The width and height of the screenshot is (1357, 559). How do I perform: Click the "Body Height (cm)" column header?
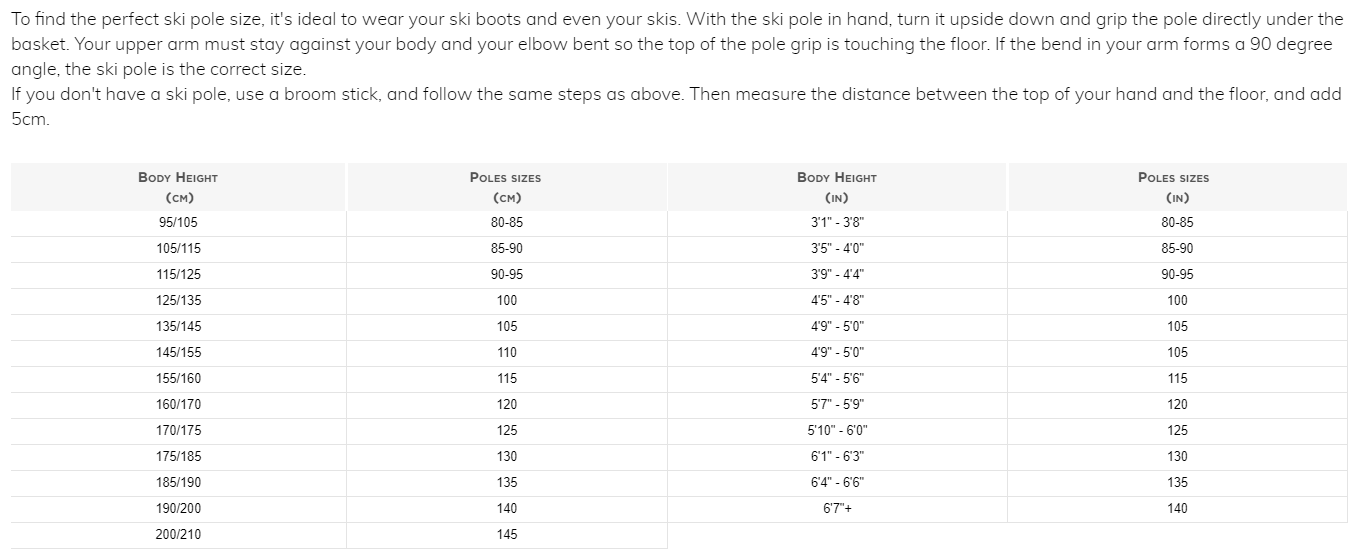(x=178, y=187)
